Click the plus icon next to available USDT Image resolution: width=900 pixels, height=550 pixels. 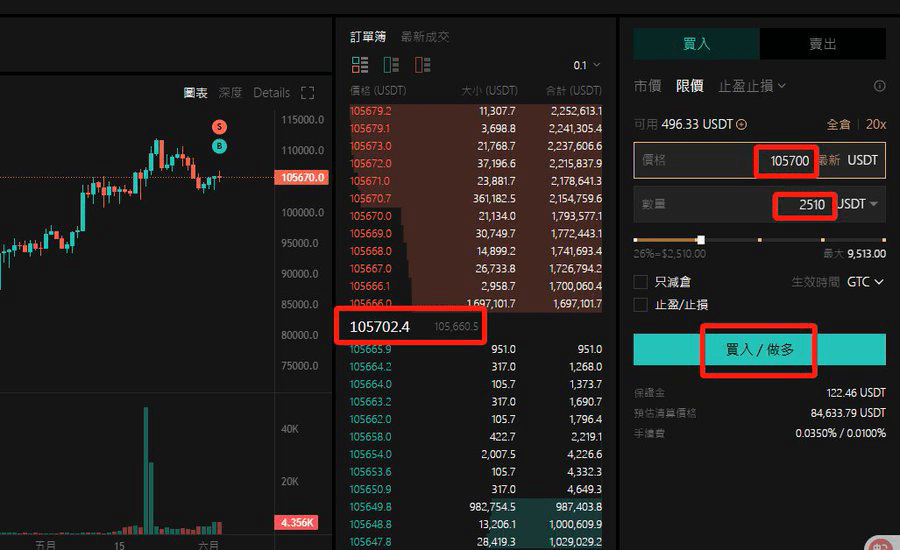(x=741, y=125)
